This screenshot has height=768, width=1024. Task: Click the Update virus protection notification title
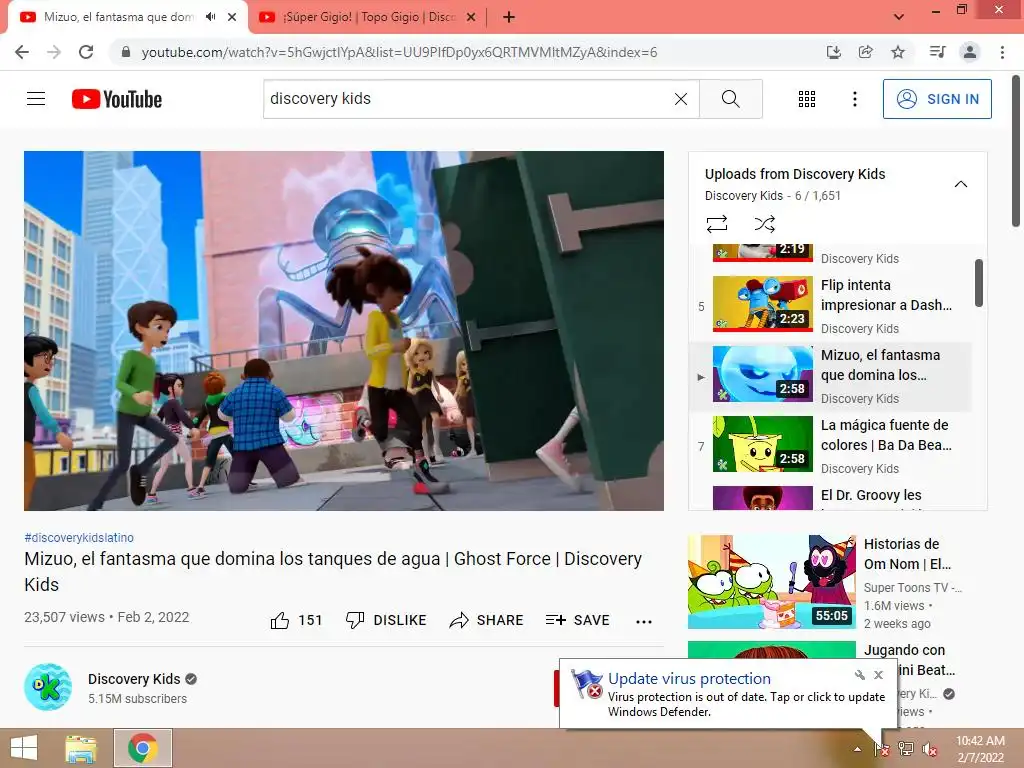coord(689,679)
